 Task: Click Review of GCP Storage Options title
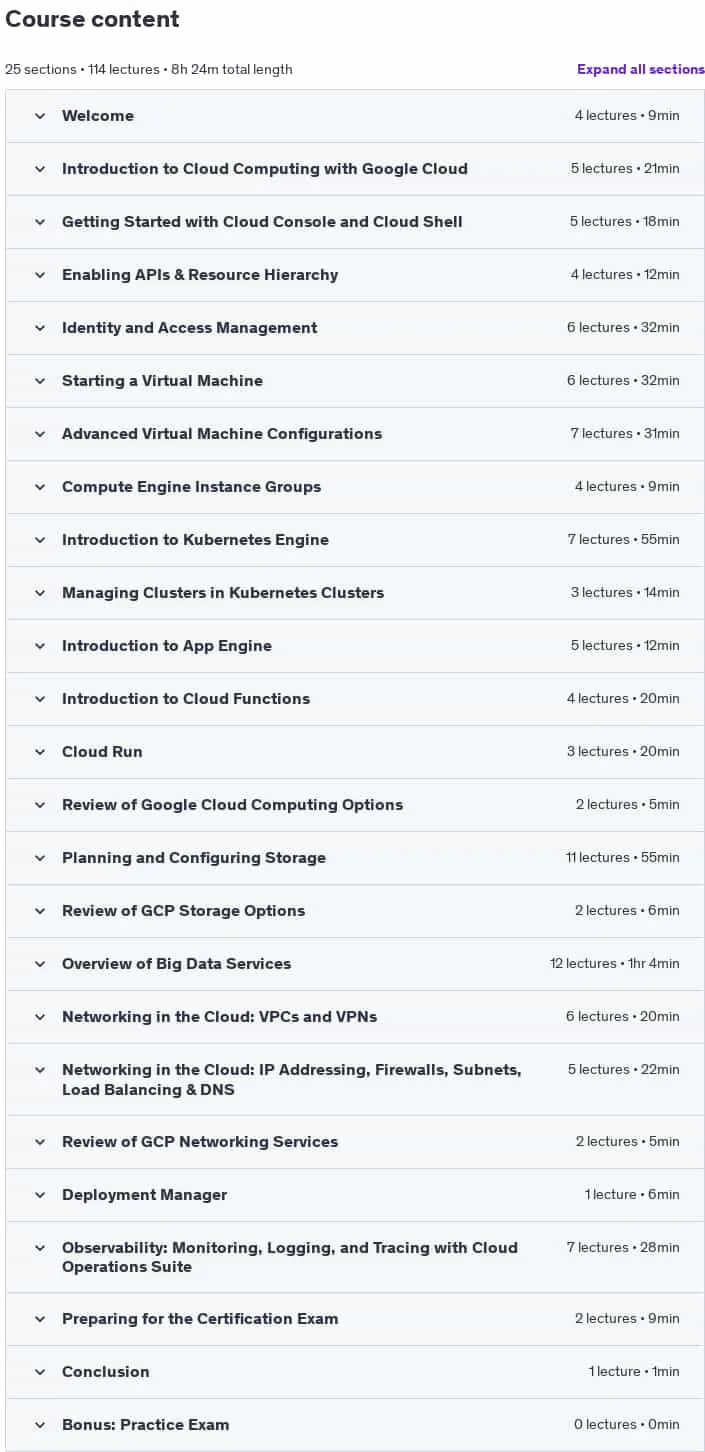pyautogui.click(x=184, y=911)
